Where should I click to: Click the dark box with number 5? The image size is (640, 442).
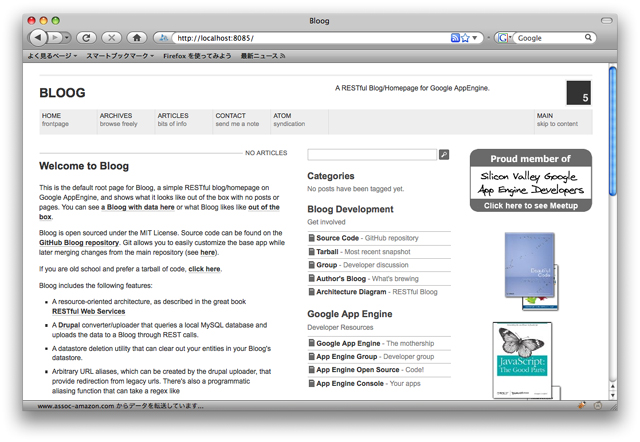pos(578,93)
